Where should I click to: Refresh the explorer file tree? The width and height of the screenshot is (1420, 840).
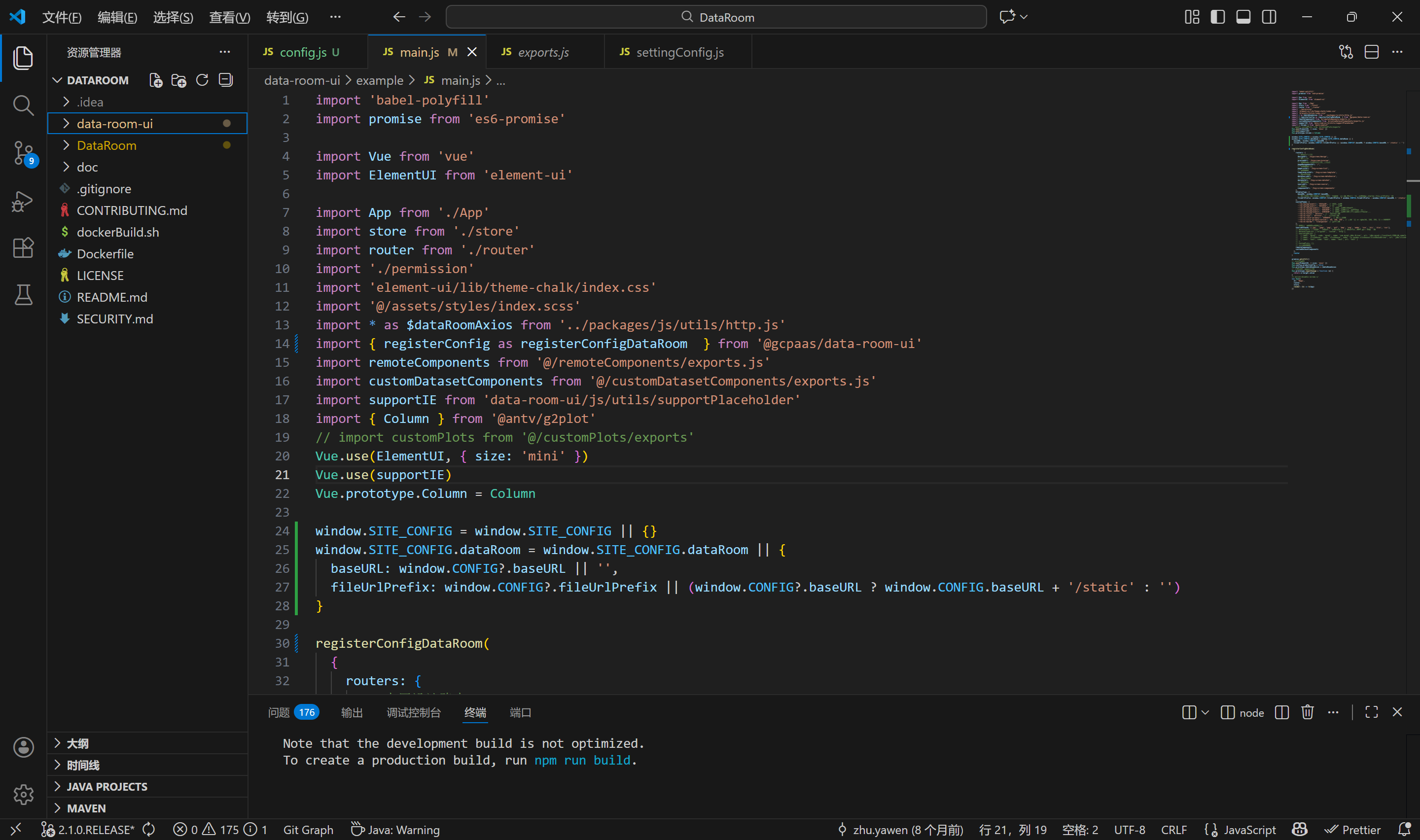(202, 80)
